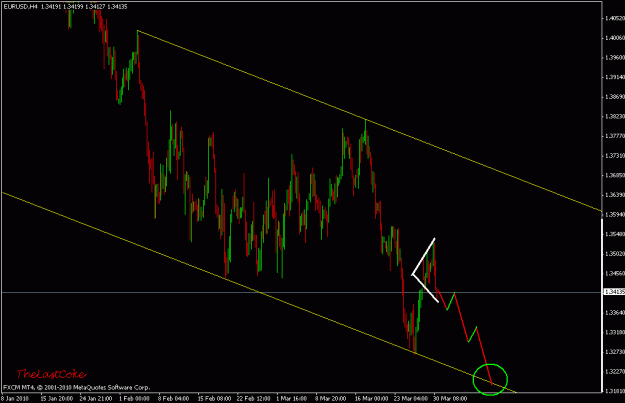Screen dimensions: 625x403
Task: Click the 1.3869 price scale label
Action: click(615, 97)
